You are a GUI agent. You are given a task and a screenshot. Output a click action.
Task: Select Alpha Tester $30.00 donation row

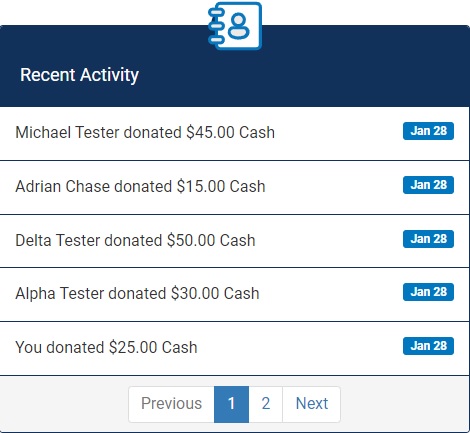coord(235,294)
